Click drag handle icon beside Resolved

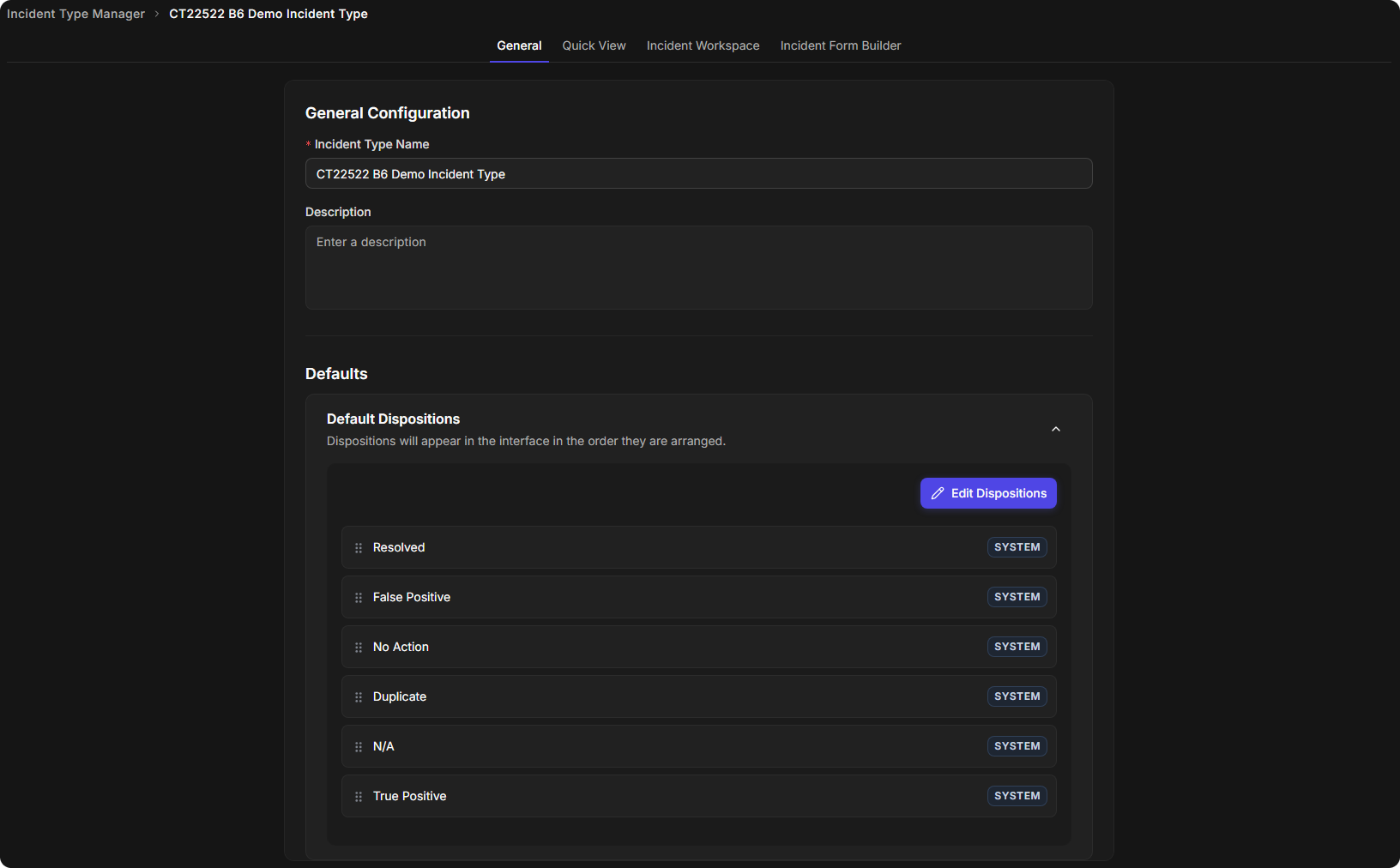pyautogui.click(x=359, y=547)
